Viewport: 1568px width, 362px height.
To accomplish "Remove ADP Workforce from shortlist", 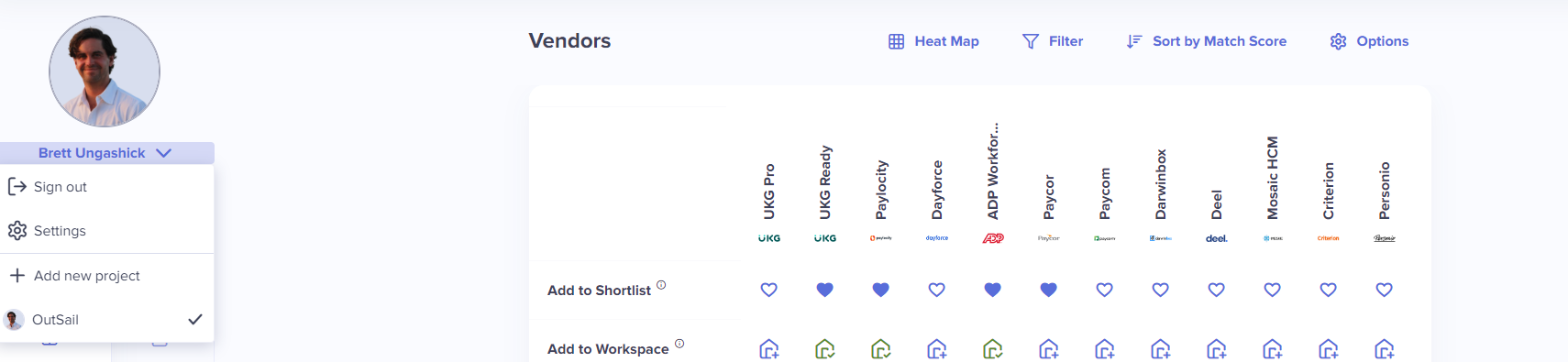I will (x=993, y=290).
